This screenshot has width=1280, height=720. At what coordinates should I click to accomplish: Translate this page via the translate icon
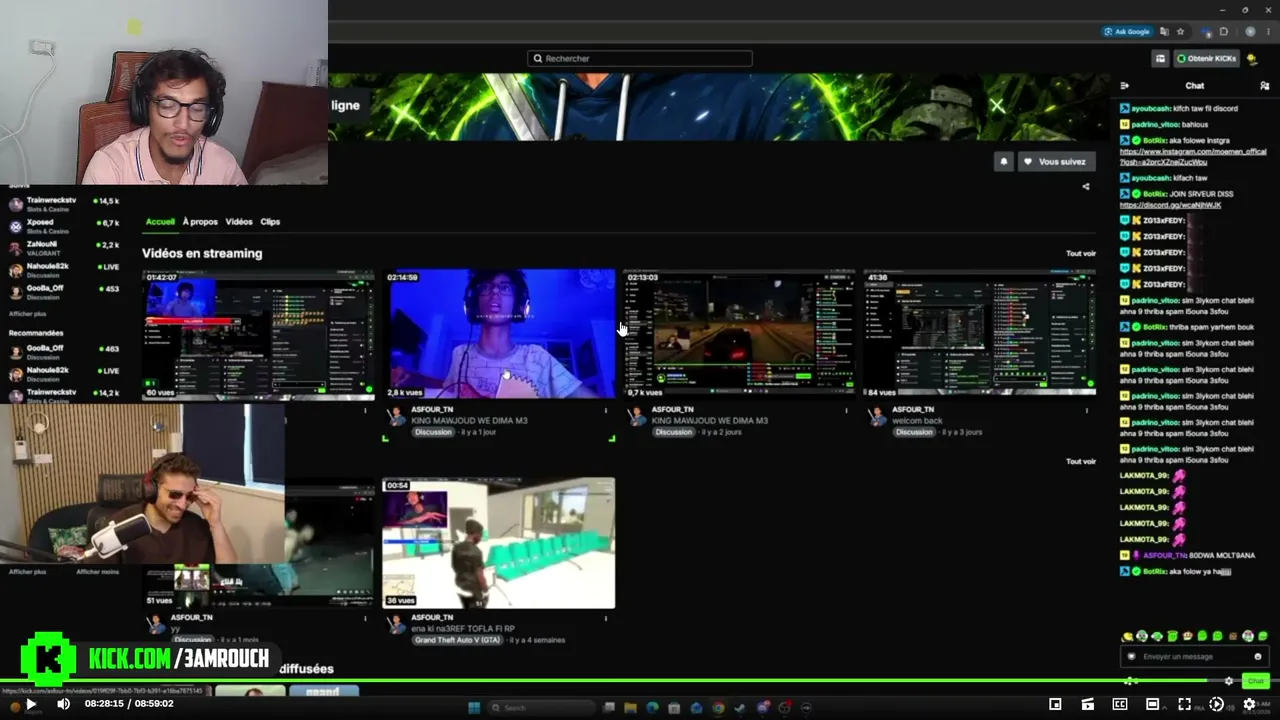[1164, 31]
